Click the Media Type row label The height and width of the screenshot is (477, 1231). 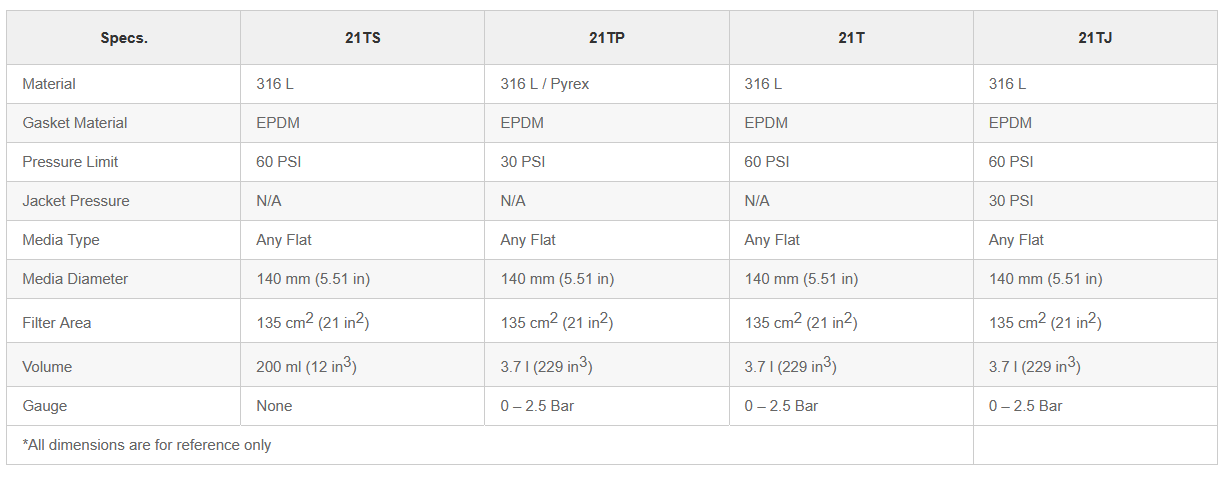tap(61, 240)
